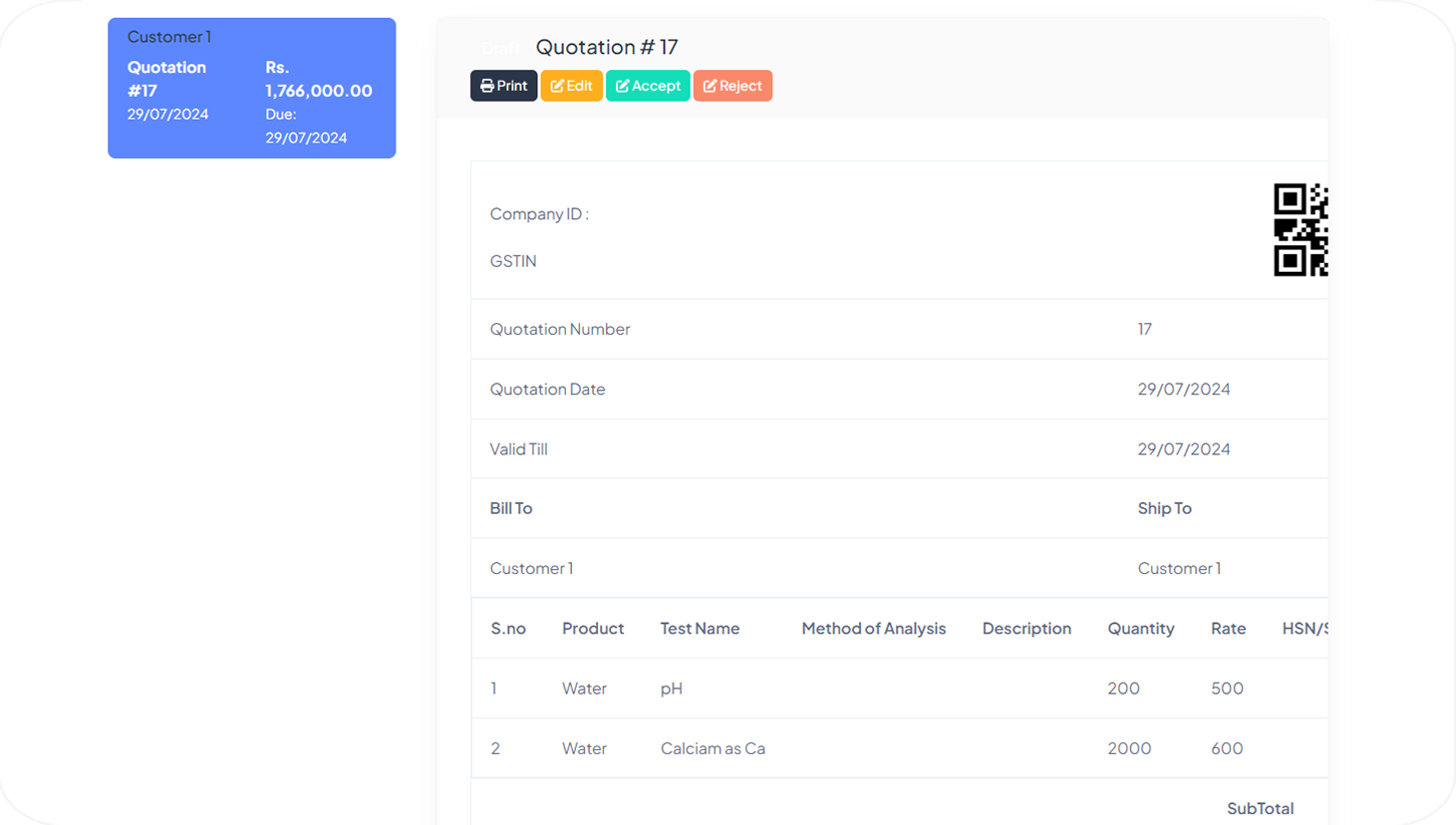The height and width of the screenshot is (825, 1456).
Task: Click the rate value 600
Action: pyautogui.click(x=1227, y=748)
